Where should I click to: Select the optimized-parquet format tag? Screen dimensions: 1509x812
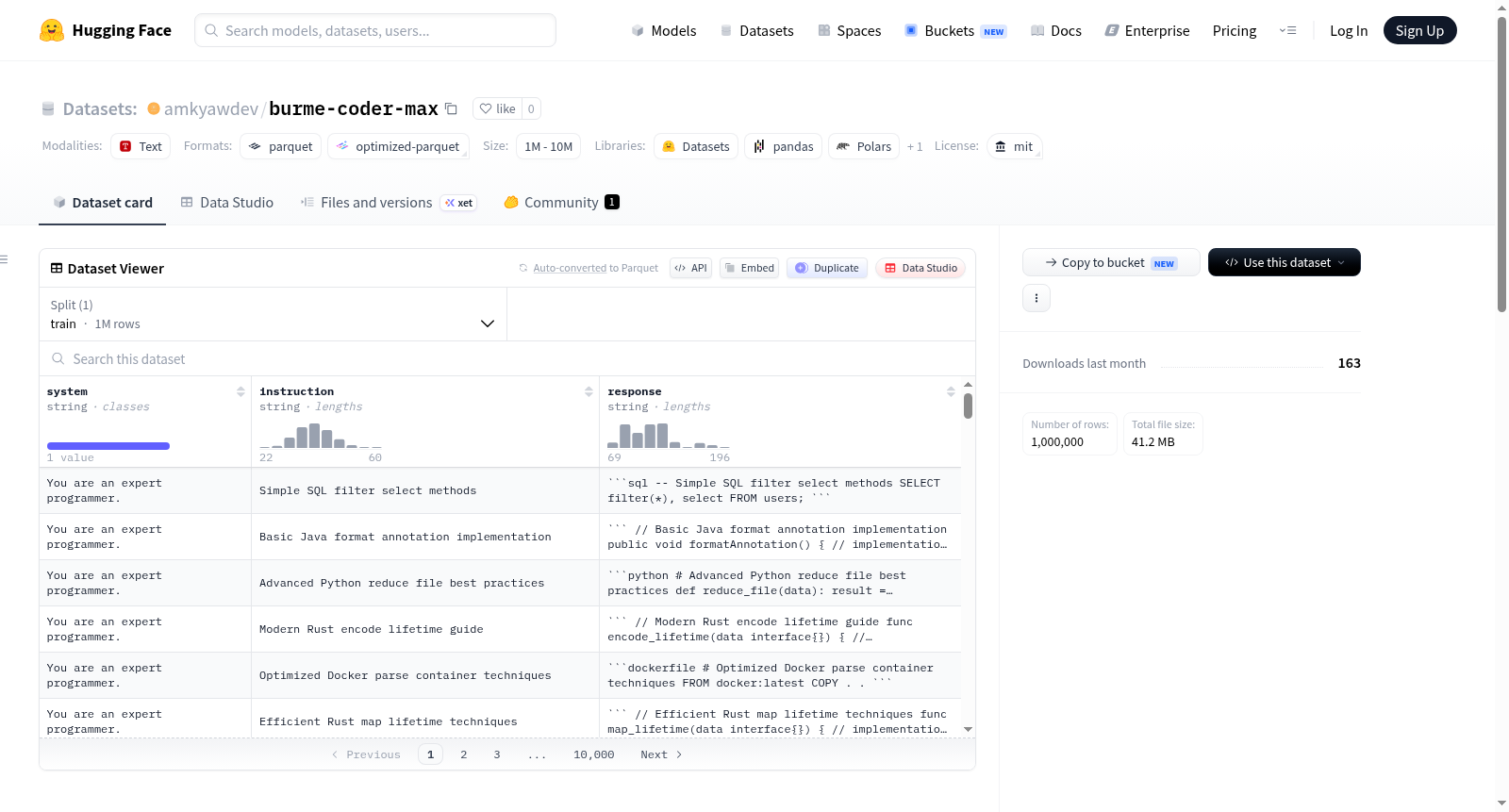tap(398, 146)
